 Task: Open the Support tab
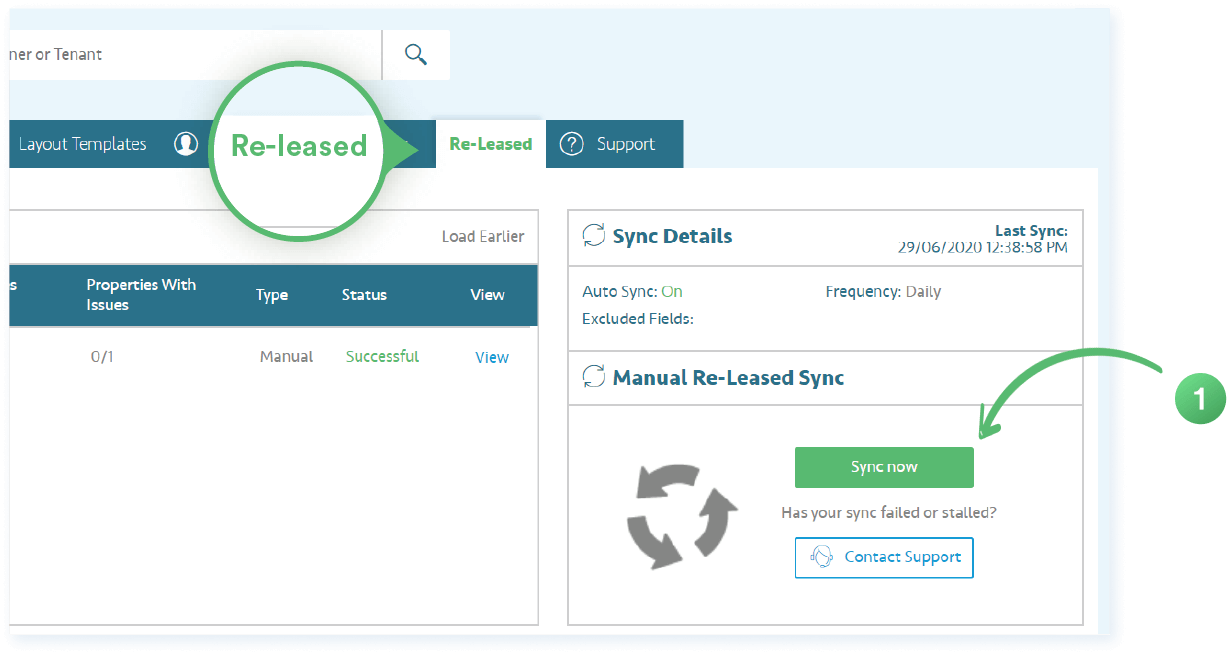[615, 144]
